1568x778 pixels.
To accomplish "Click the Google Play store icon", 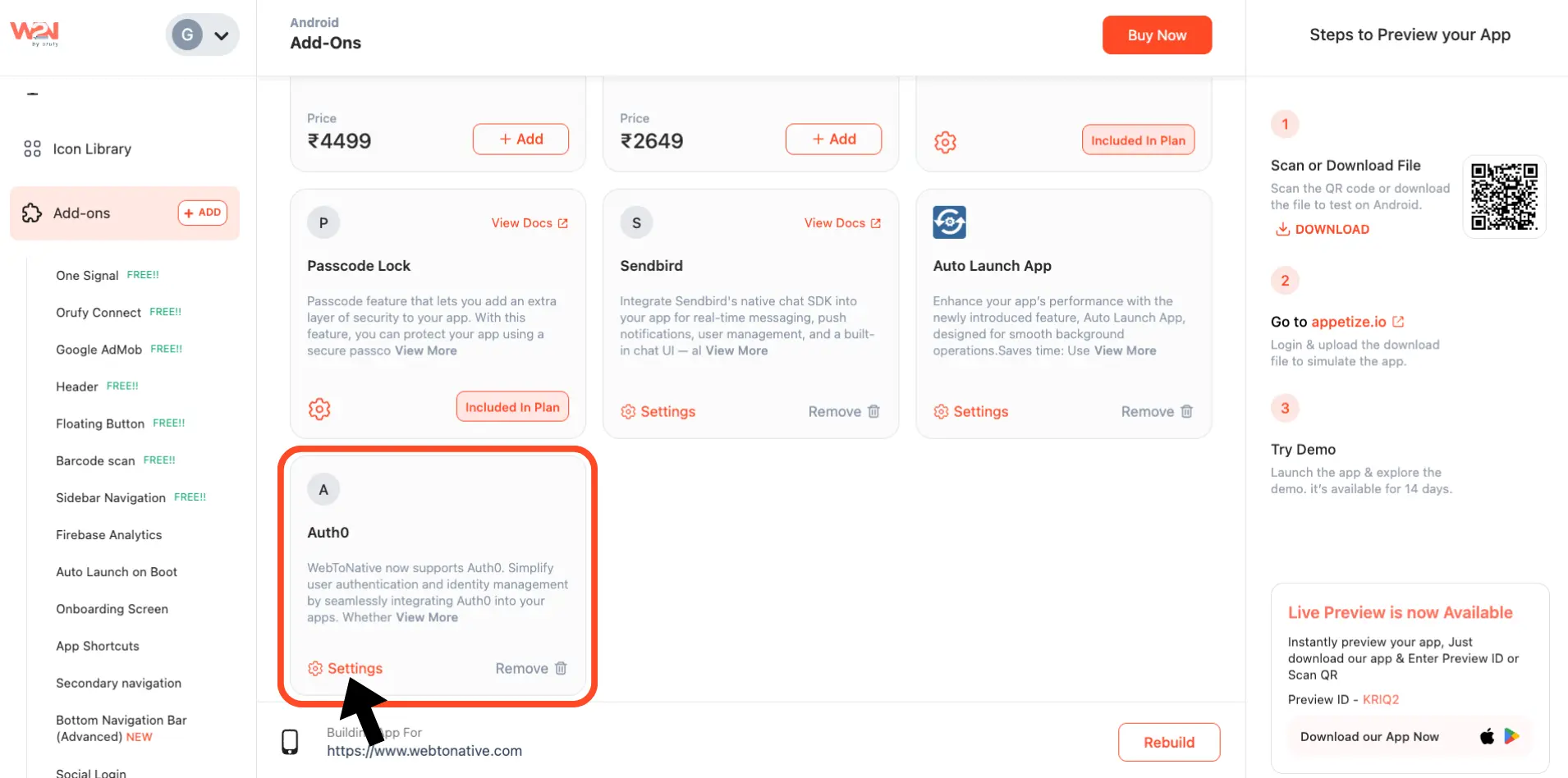I will coord(1511,736).
